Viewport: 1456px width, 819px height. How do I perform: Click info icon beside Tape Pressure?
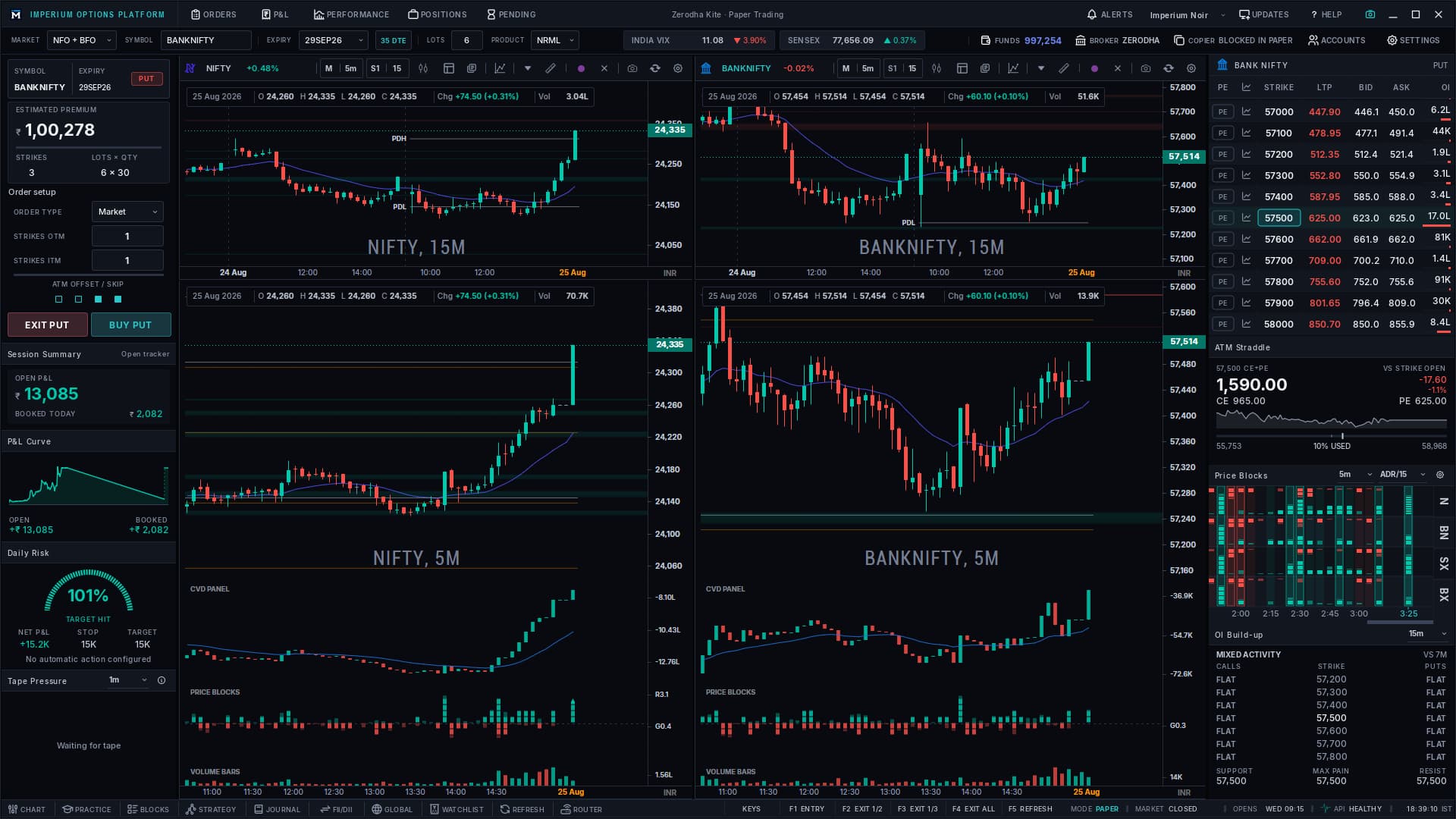coord(162,680)
